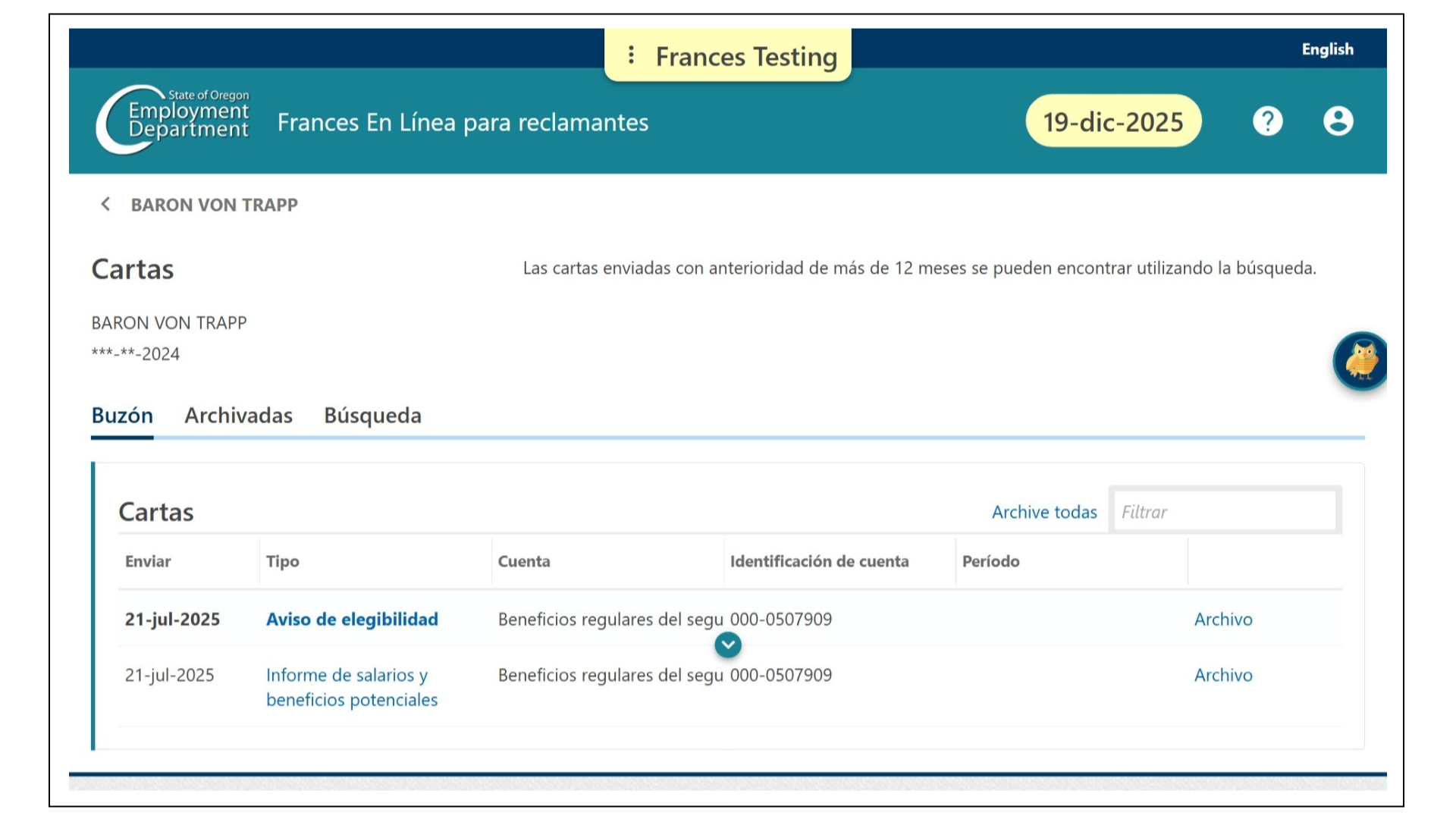Click the three-dot menu beside Frances Testing
Image resolution: width=1456 pixels, height=819 pixels.
[631, 55]
